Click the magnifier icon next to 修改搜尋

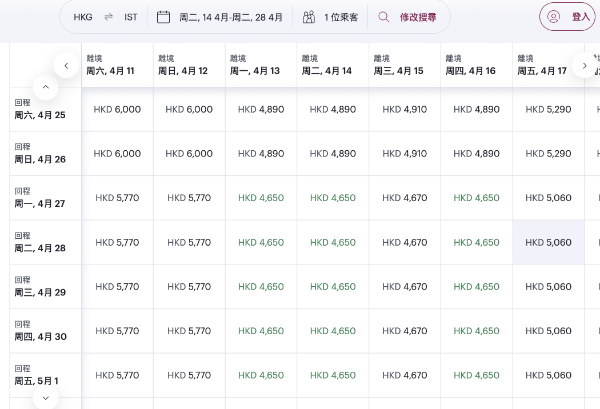[384, 17]
